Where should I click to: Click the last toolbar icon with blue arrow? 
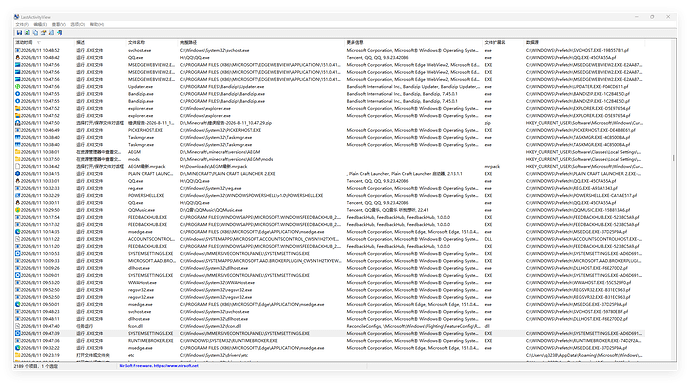59,33
